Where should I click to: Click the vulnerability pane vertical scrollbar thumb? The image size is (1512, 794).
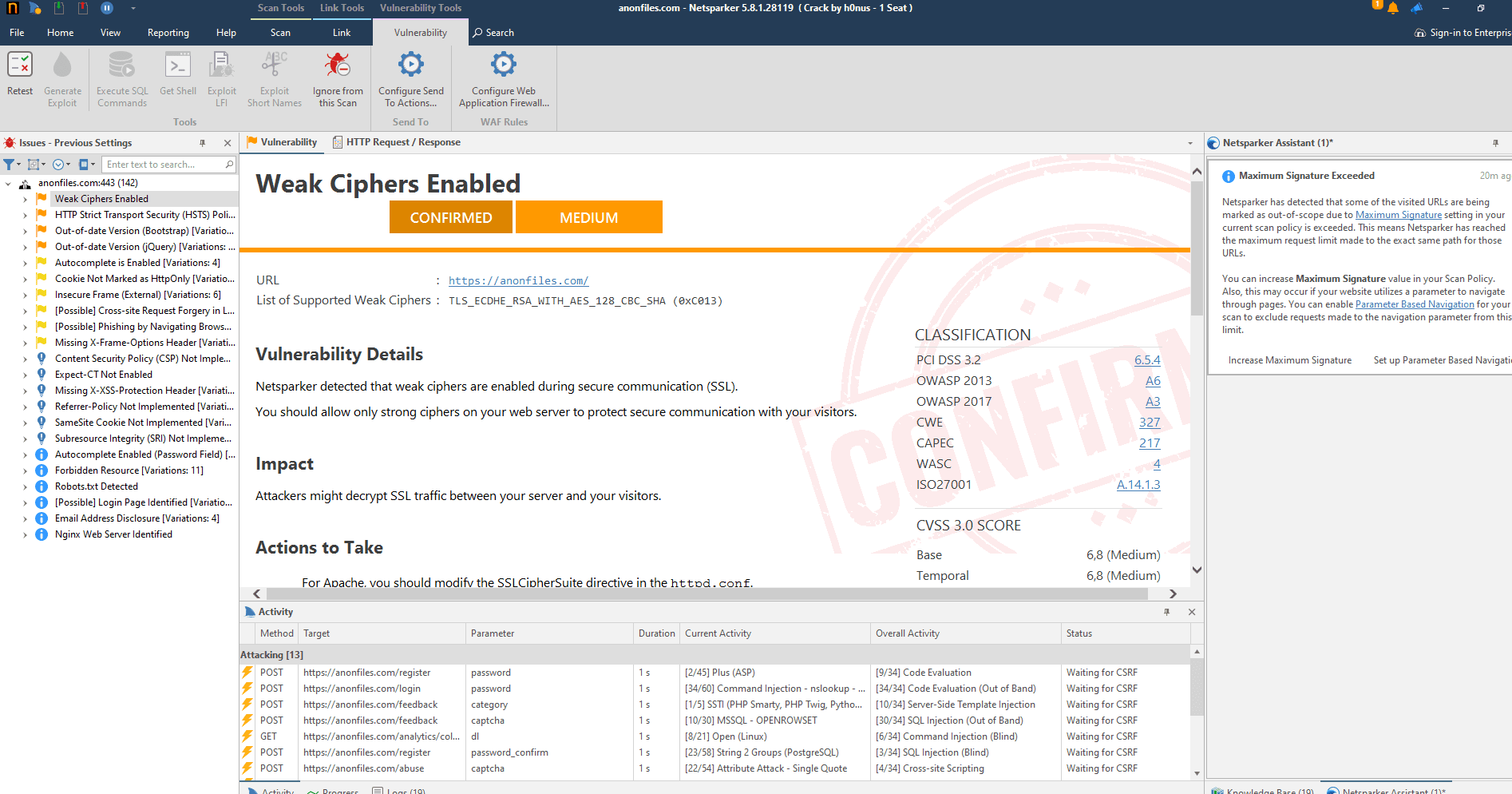pyautogui.click(x=1197, y=248)
